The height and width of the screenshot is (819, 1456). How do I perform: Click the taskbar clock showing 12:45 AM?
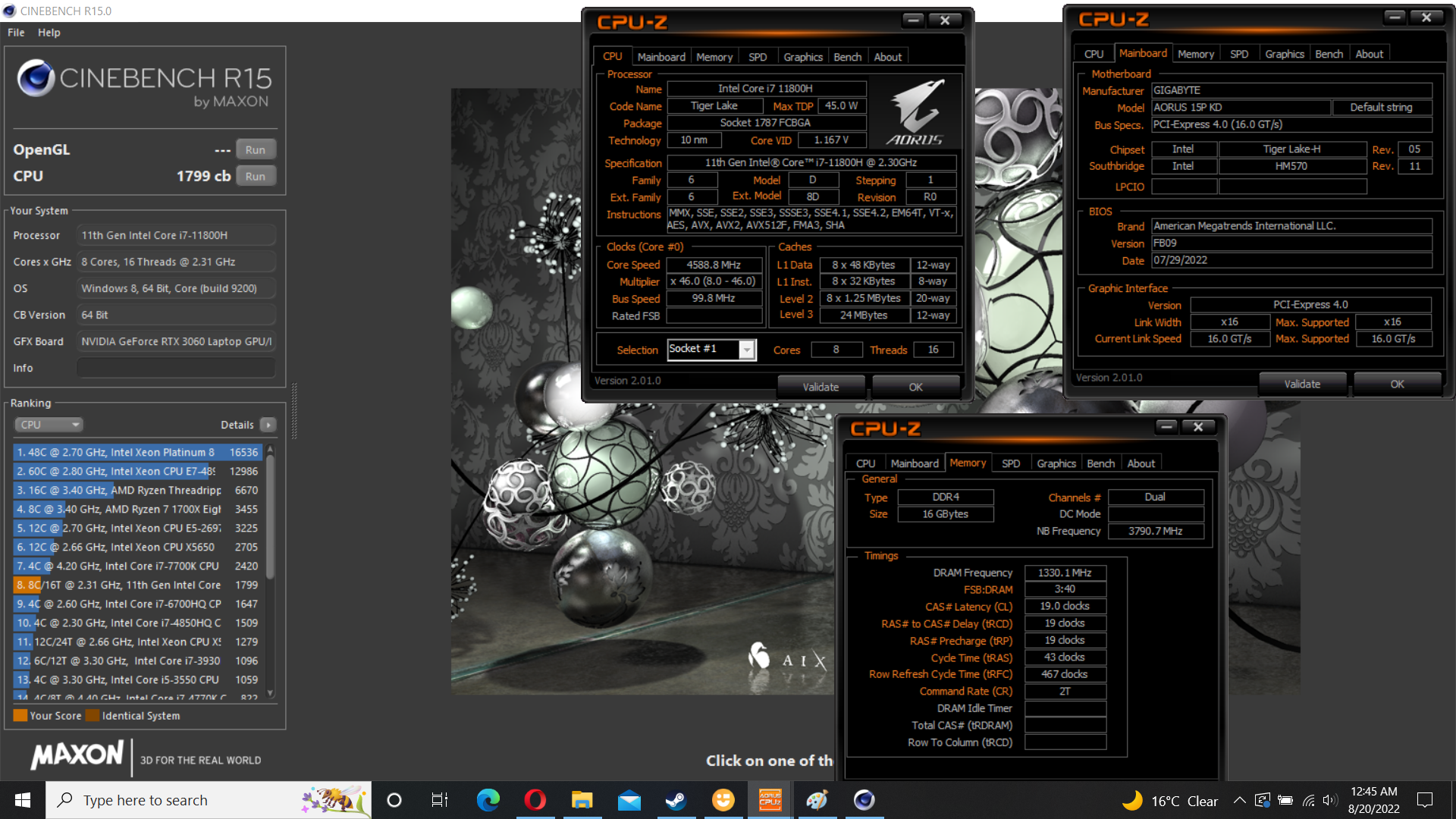(x=1373, y=800)
